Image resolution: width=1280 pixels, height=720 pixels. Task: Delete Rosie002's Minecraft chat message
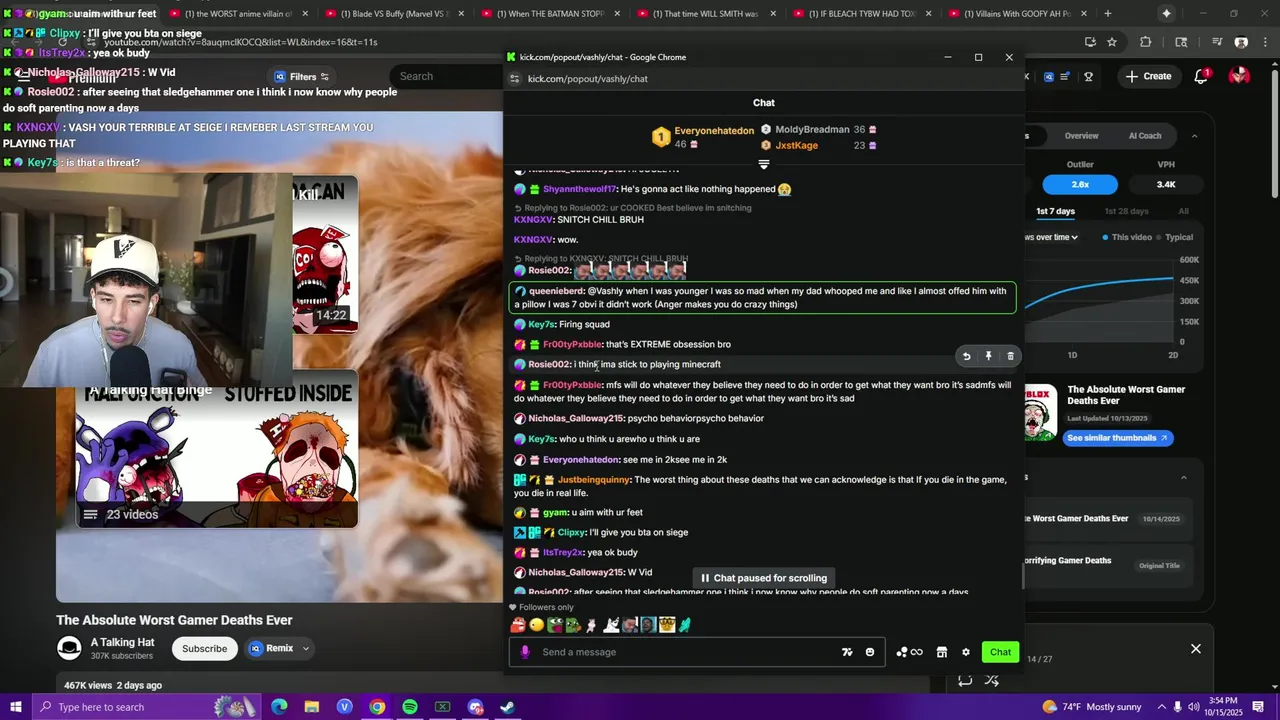click(x=1010, y=356)
